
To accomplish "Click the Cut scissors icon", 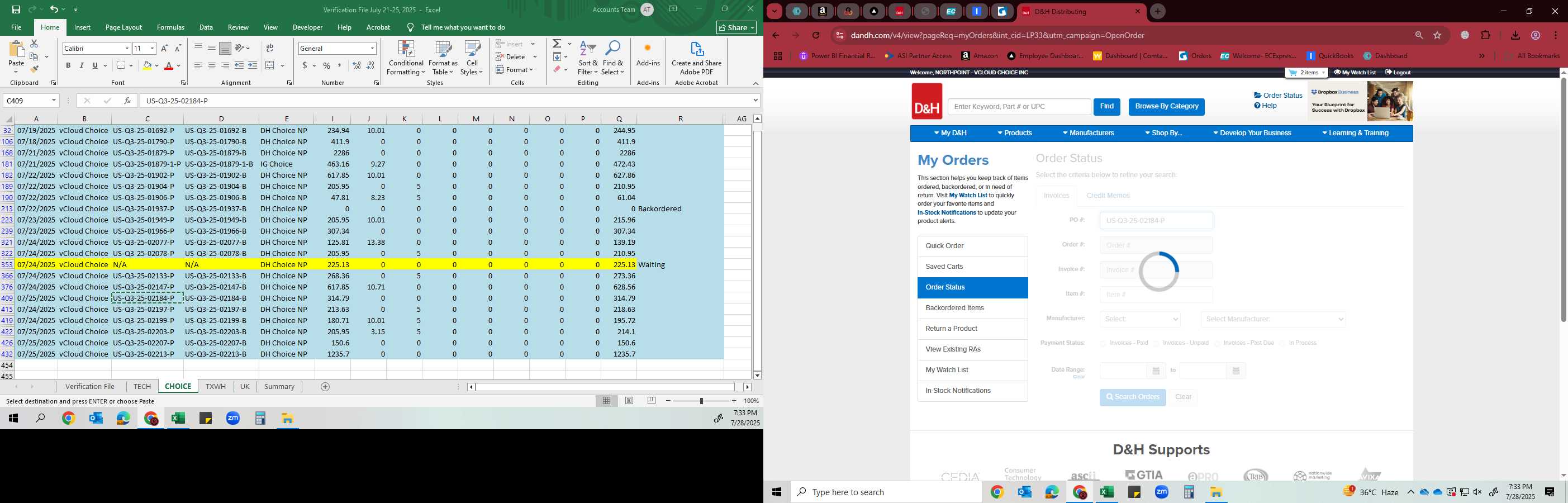I will pyautogui.click(x=34, y=44).
